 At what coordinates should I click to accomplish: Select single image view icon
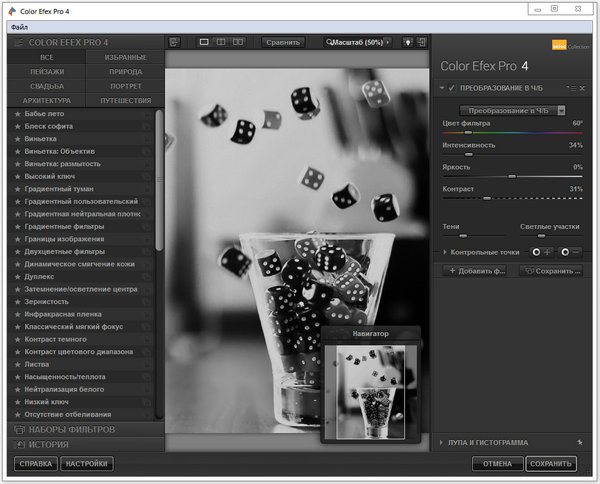point(204,42)
